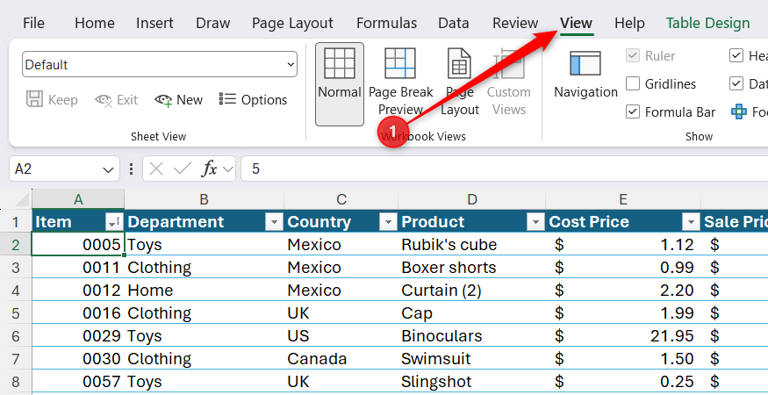Click the Cap product cell
Viewport: 768px width, 395px height.
click(472, 313)
